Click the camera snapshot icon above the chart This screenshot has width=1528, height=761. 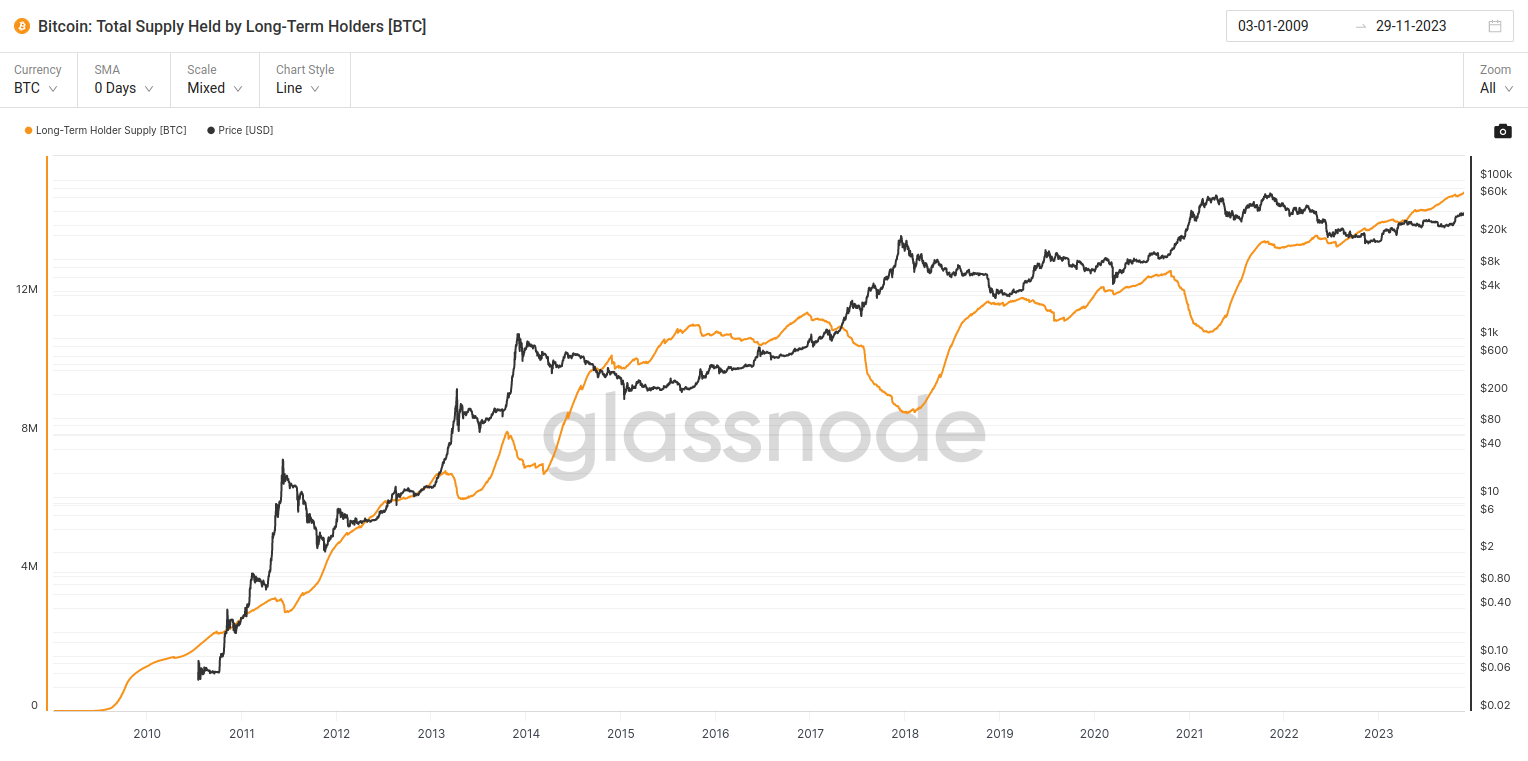(1503, 131)
